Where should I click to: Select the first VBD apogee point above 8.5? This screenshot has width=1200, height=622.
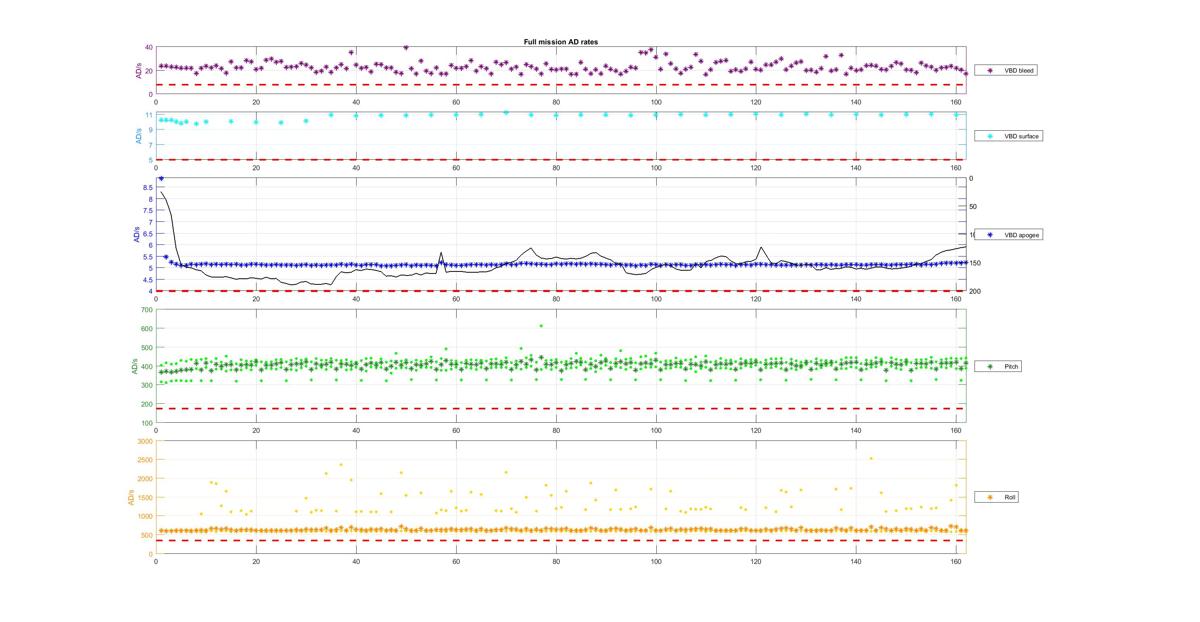161,179
